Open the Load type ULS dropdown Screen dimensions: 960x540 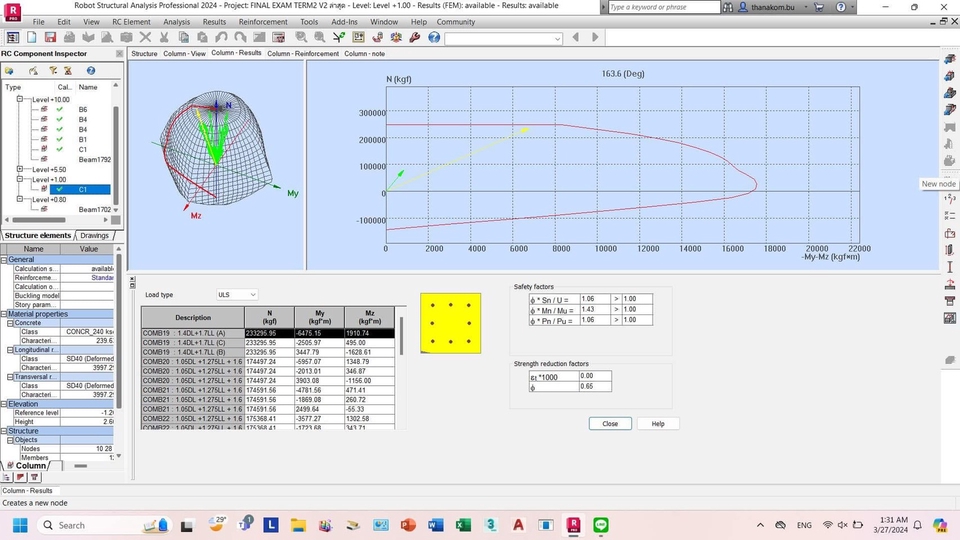coord(238,295)
